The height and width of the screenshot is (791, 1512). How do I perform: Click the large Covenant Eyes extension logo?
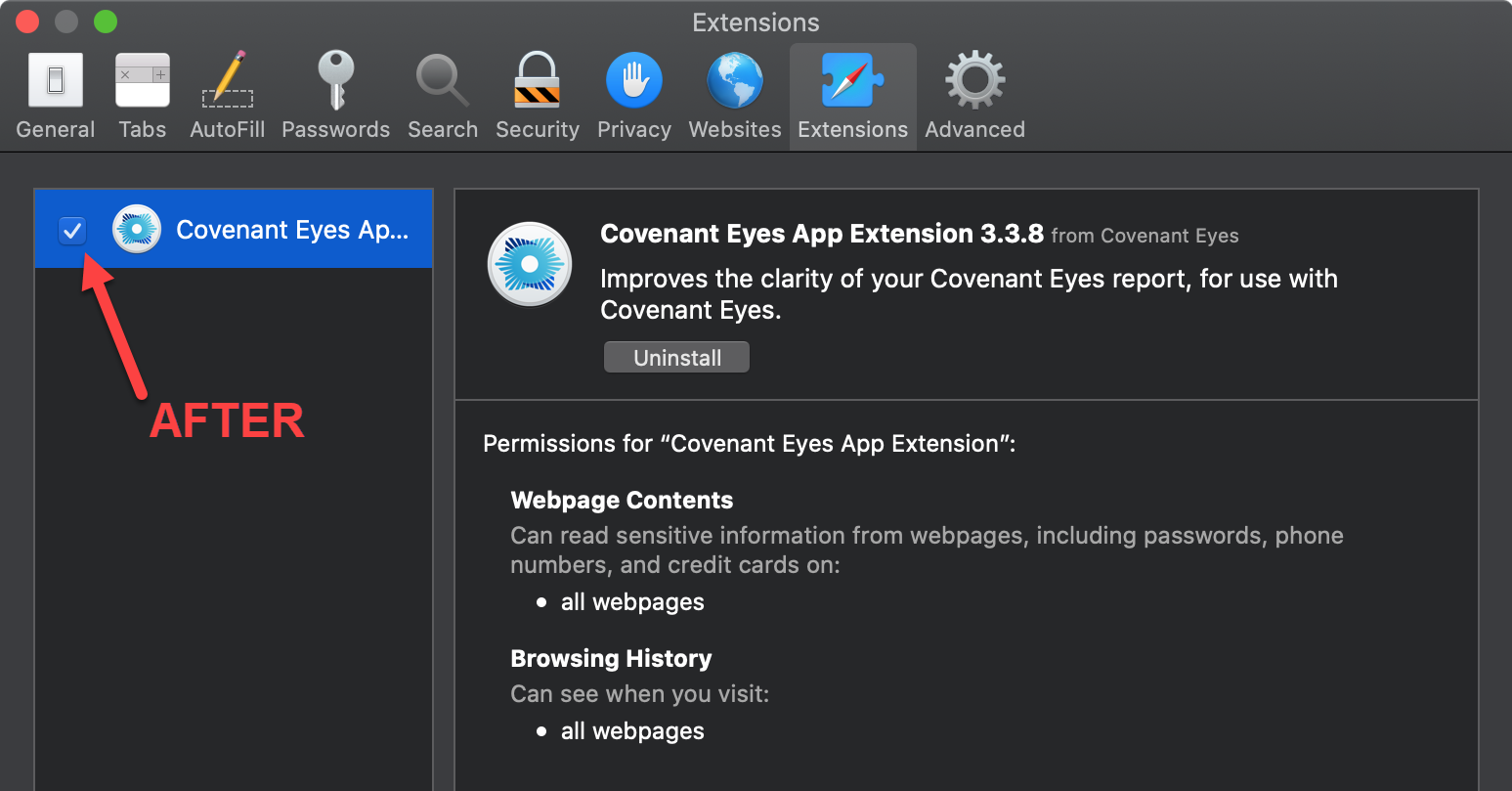530,264
